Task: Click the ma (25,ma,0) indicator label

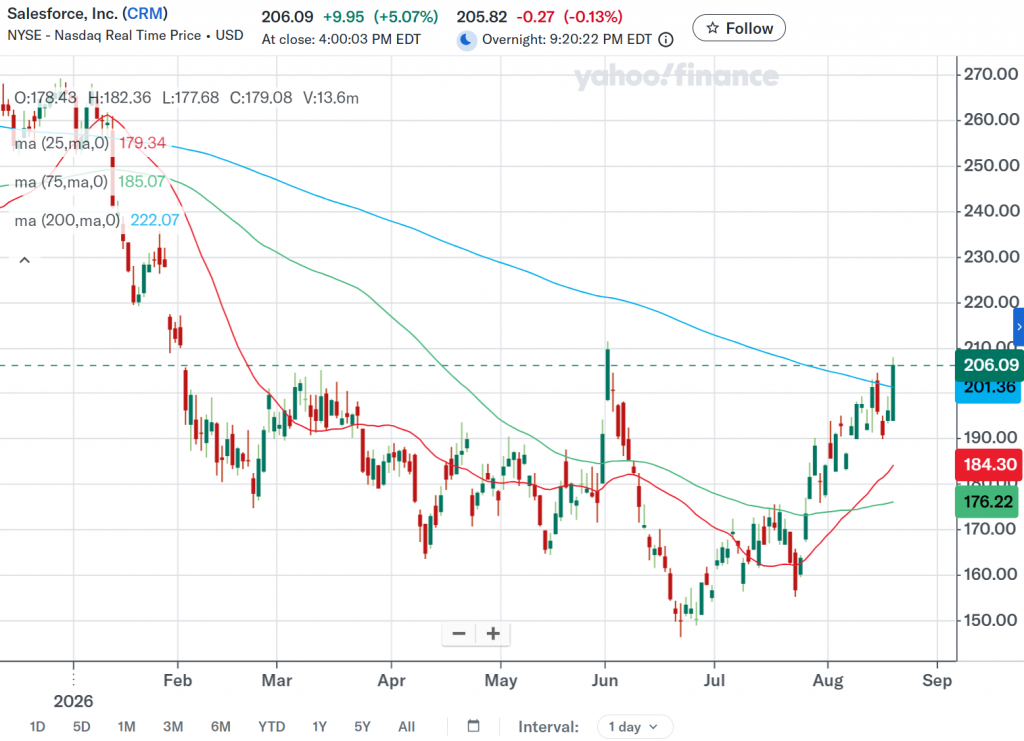Action: [61, 143]
